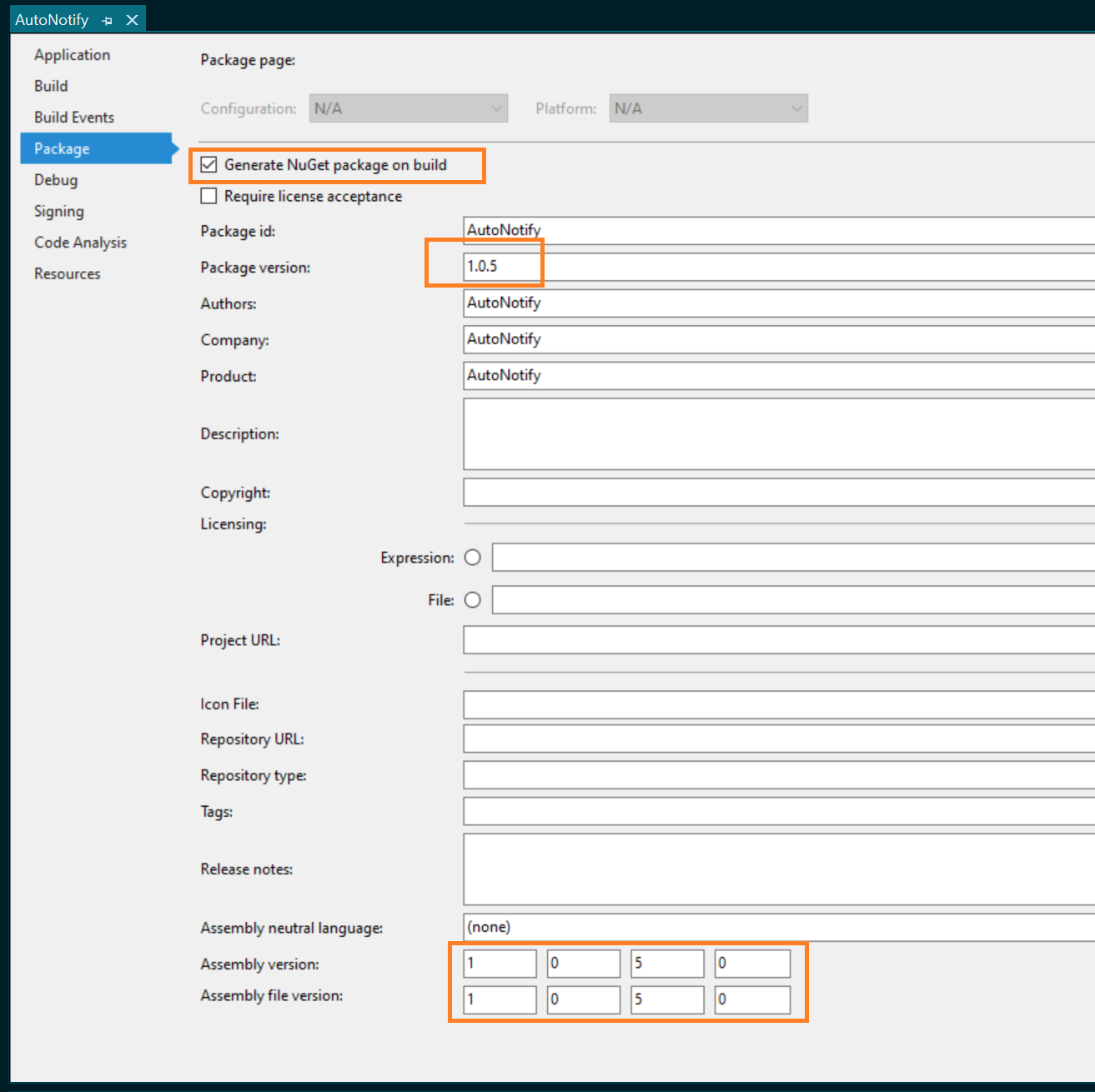Switch to the Application page
This screenshot has height=1092, width=1095.
pyautogui.click(x=72, y=55)
